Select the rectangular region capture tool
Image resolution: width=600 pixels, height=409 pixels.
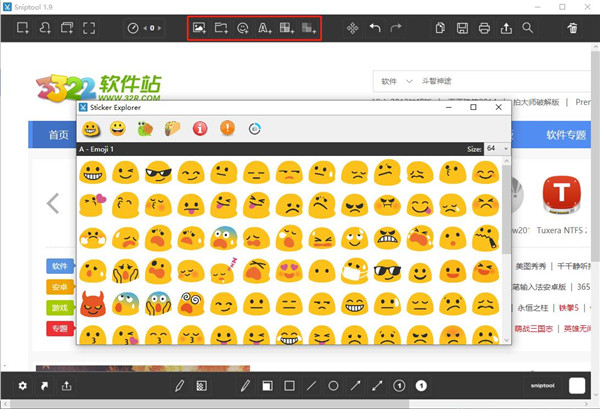pyautogui.click(x=22, y=29)
